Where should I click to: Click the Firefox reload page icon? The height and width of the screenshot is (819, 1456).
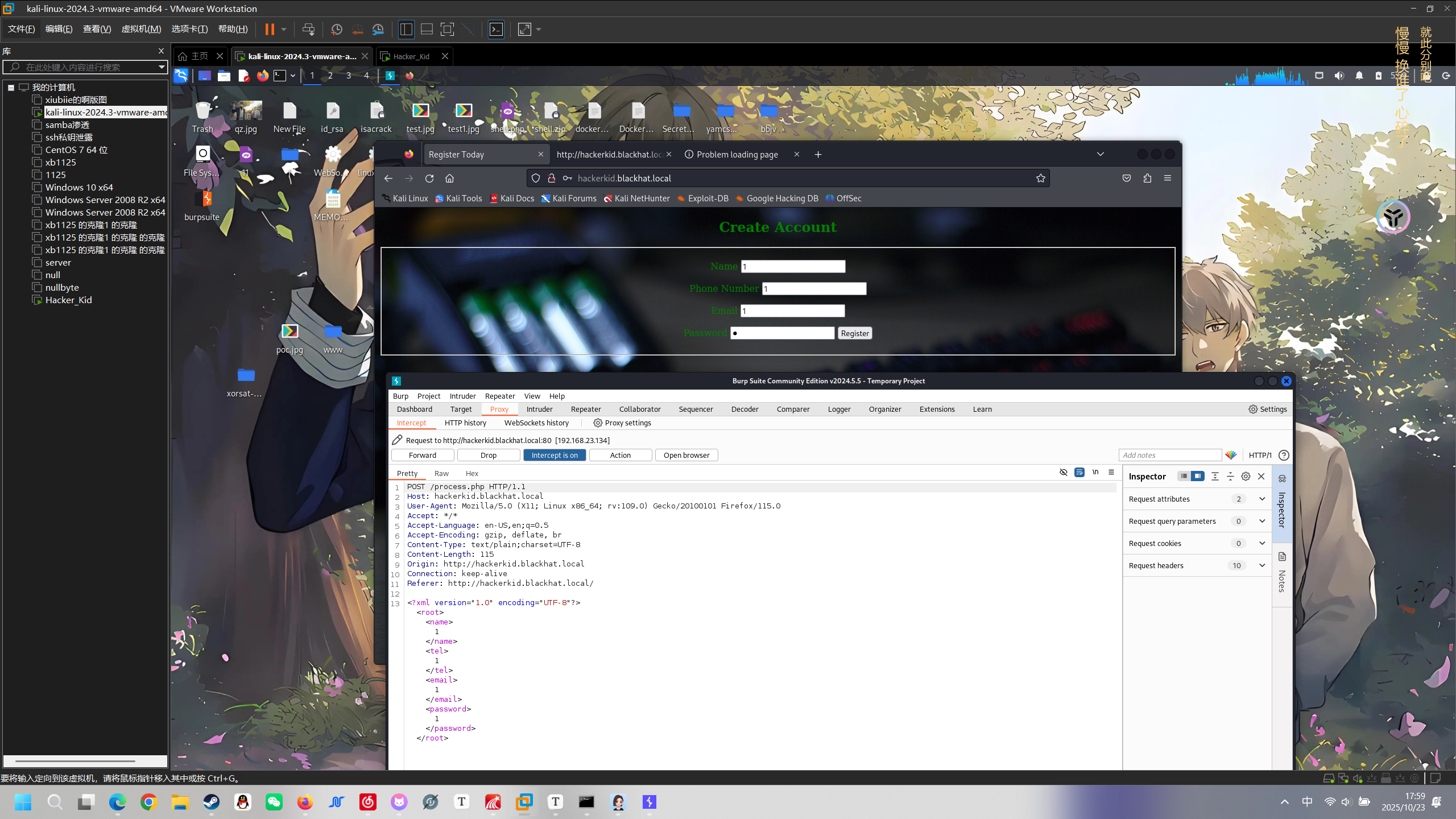click(x=429, y=178)
